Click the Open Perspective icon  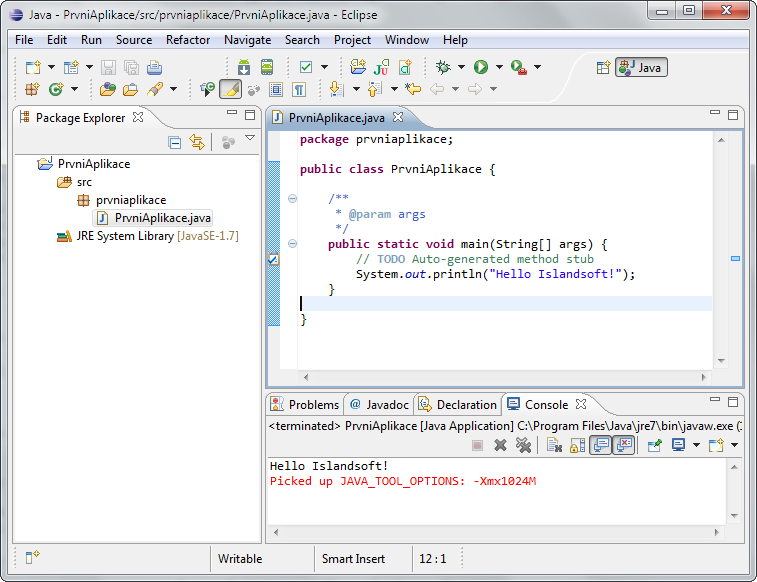pyautogui.click(x=603, y=68)
